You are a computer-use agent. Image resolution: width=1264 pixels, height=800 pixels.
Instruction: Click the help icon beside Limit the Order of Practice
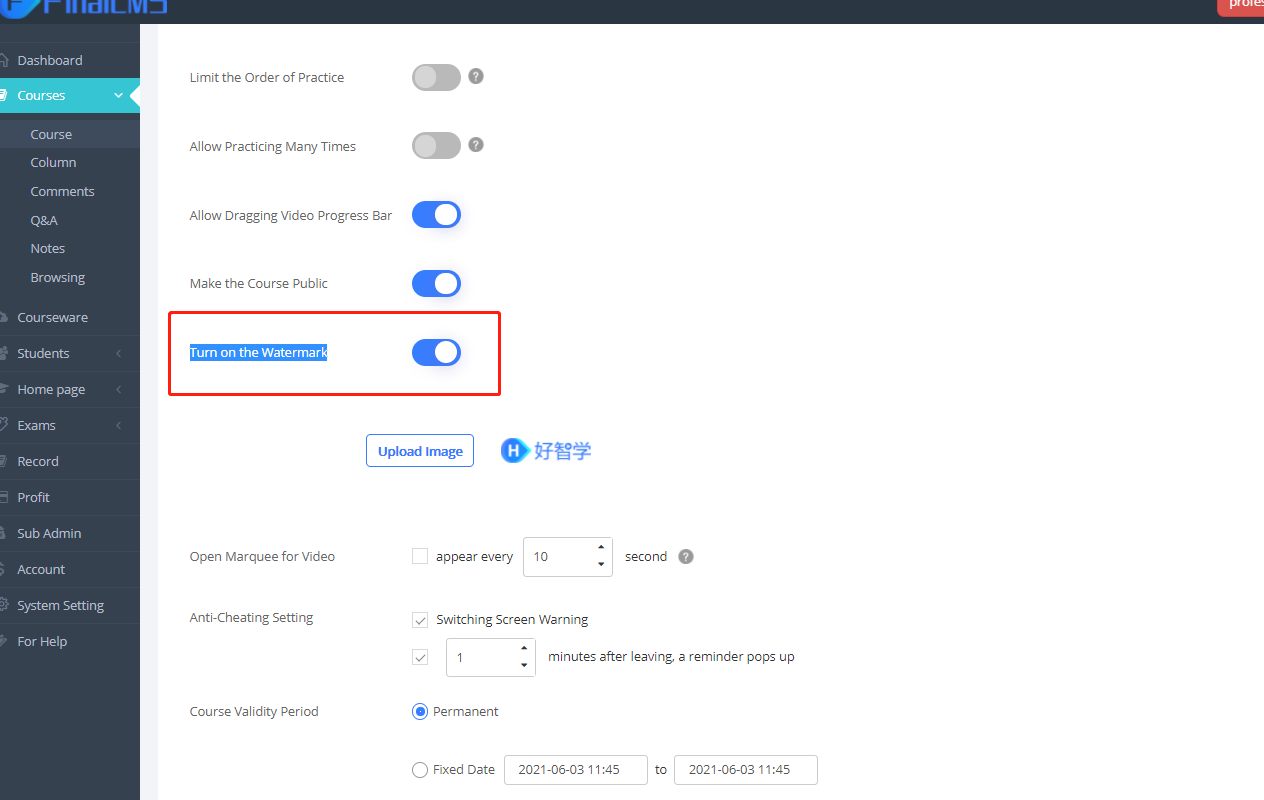click(476, 76)
